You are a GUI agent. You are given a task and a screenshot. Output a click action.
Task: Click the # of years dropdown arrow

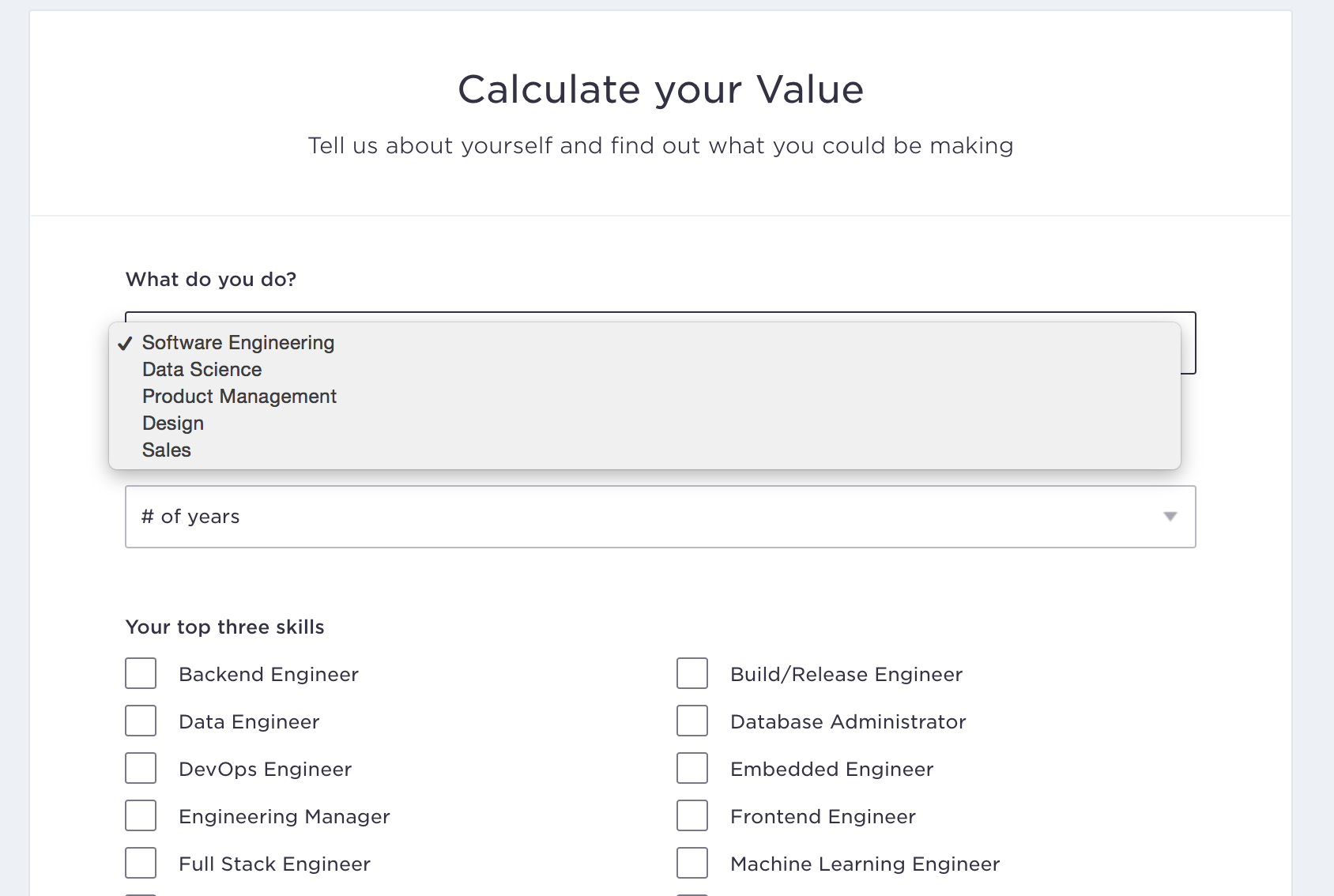pyautogui.click(x=1170, y=517)
